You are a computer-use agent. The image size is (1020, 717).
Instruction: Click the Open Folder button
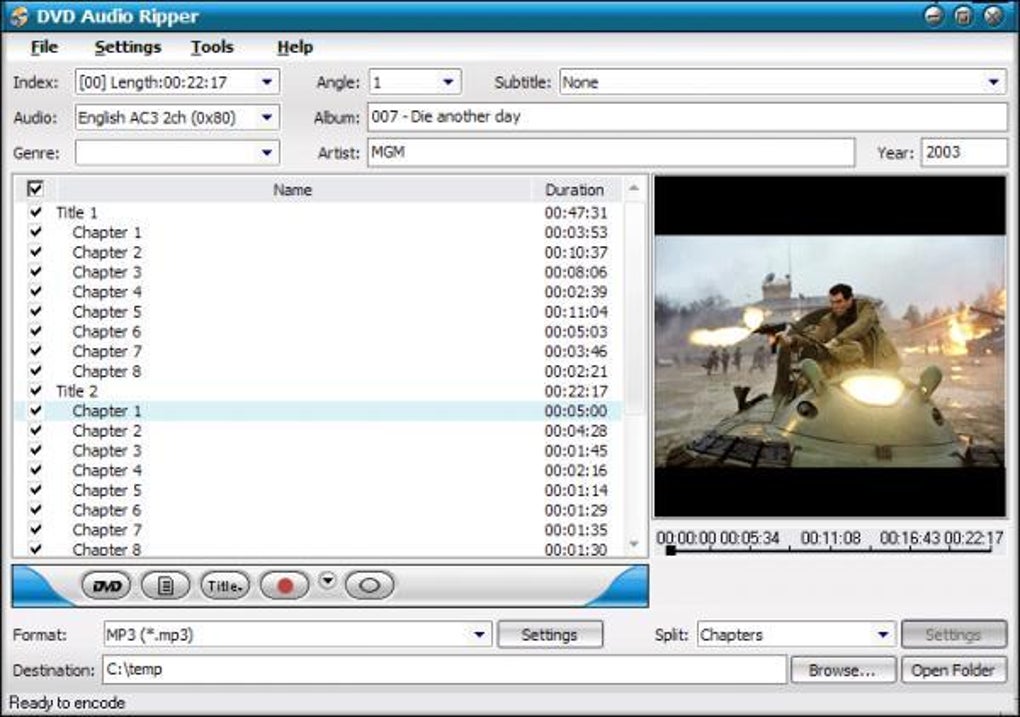tap(954, 670)
